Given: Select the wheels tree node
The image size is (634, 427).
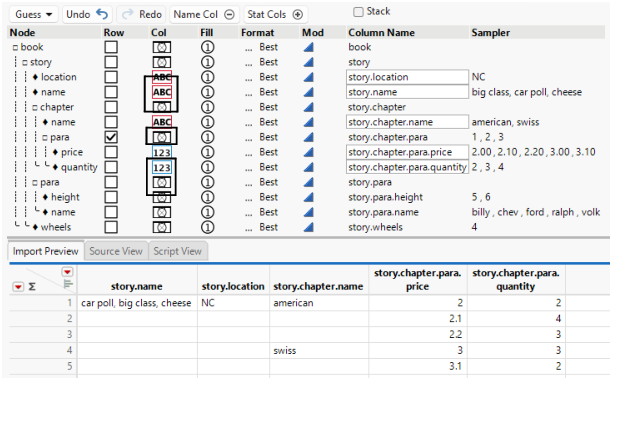Looking at the screenshot, I should (56, 227).
